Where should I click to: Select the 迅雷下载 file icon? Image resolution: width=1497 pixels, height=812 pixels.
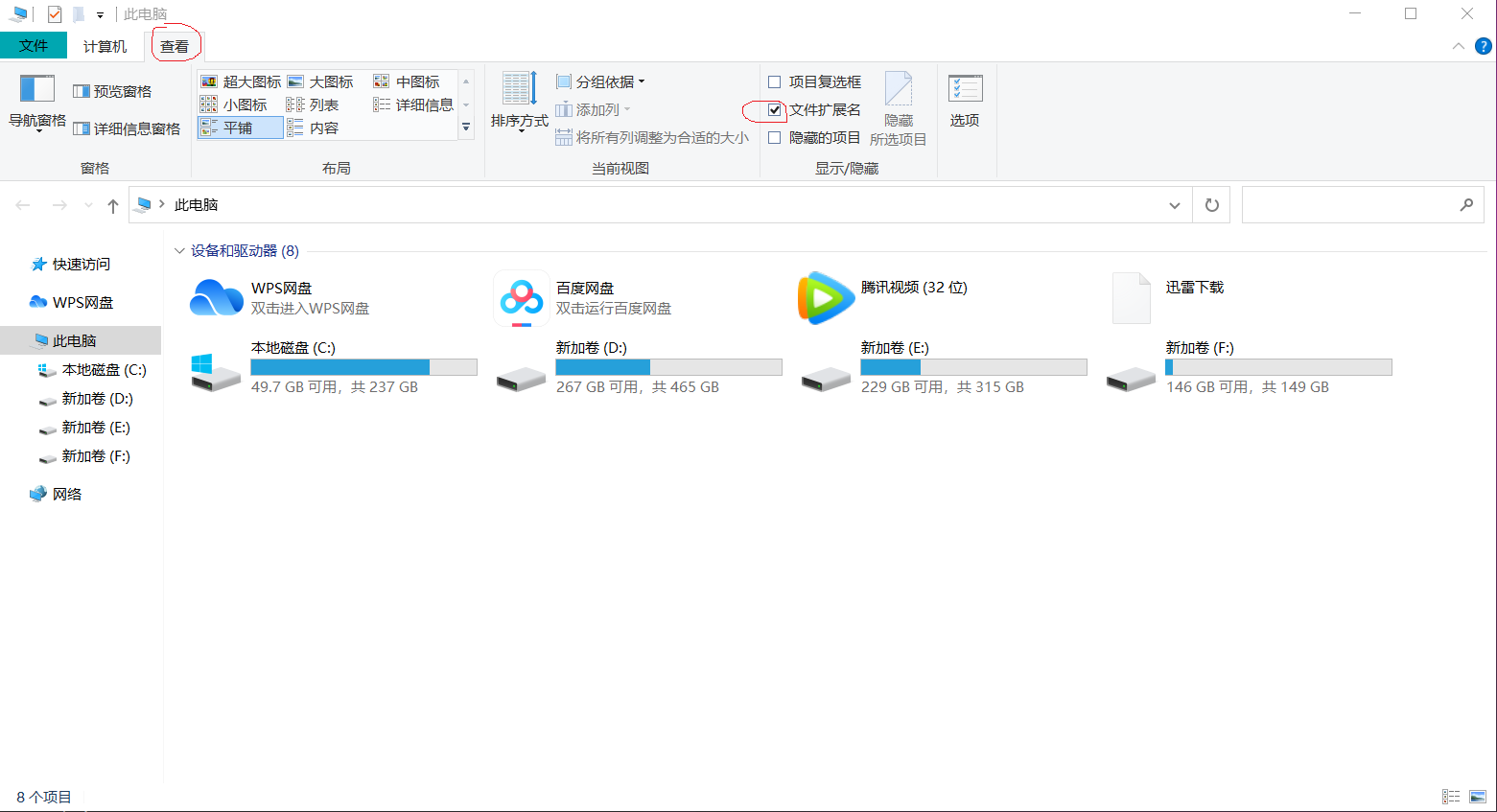[1131, 298]
